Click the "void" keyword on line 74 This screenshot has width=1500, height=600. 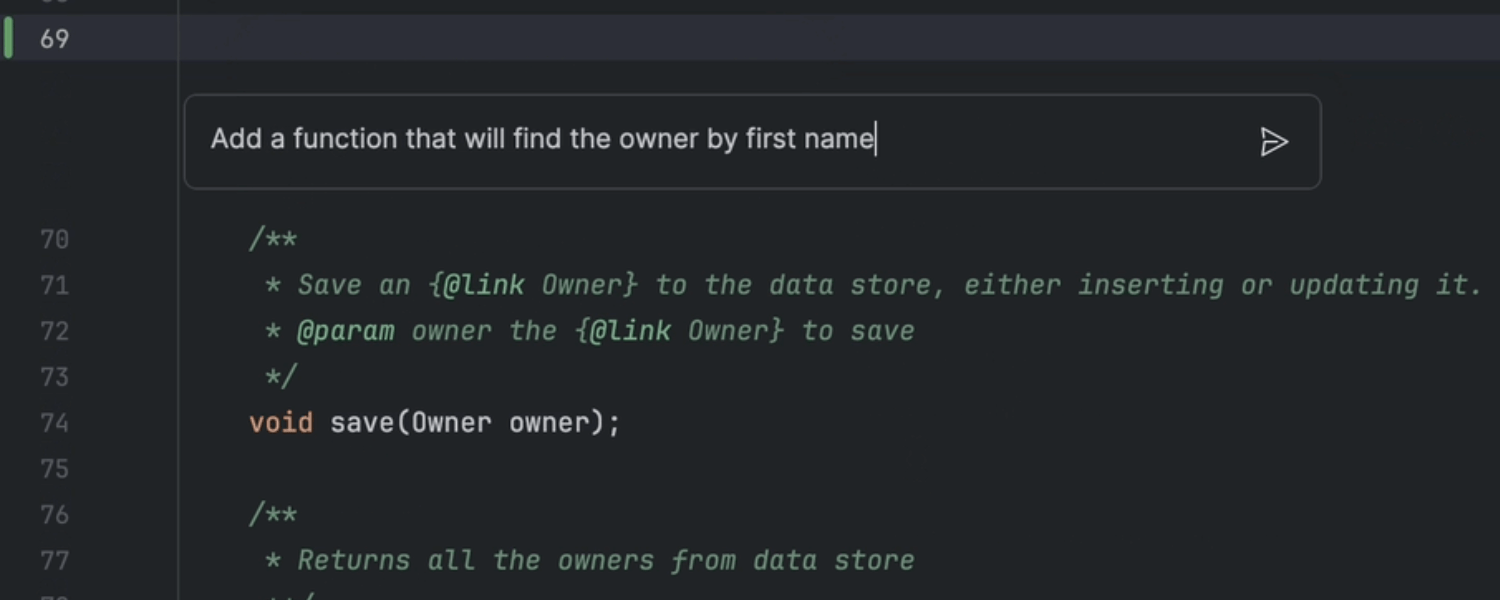(280, 423)
